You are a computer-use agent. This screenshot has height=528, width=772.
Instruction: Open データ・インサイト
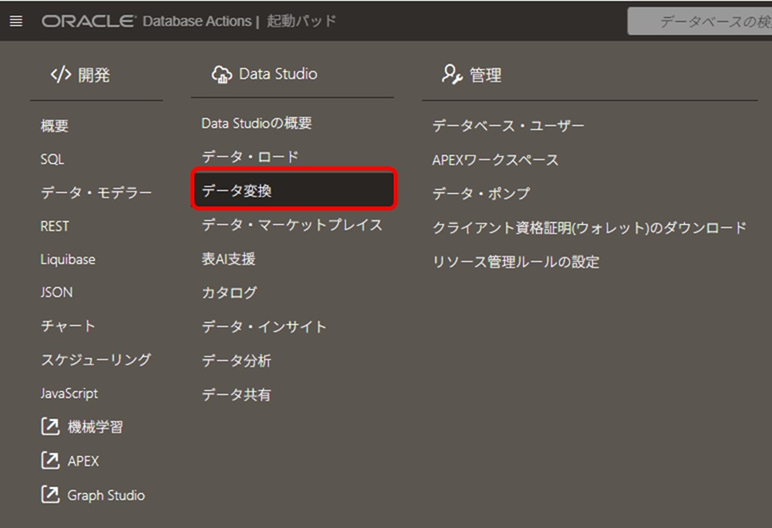tap(264, 326)
